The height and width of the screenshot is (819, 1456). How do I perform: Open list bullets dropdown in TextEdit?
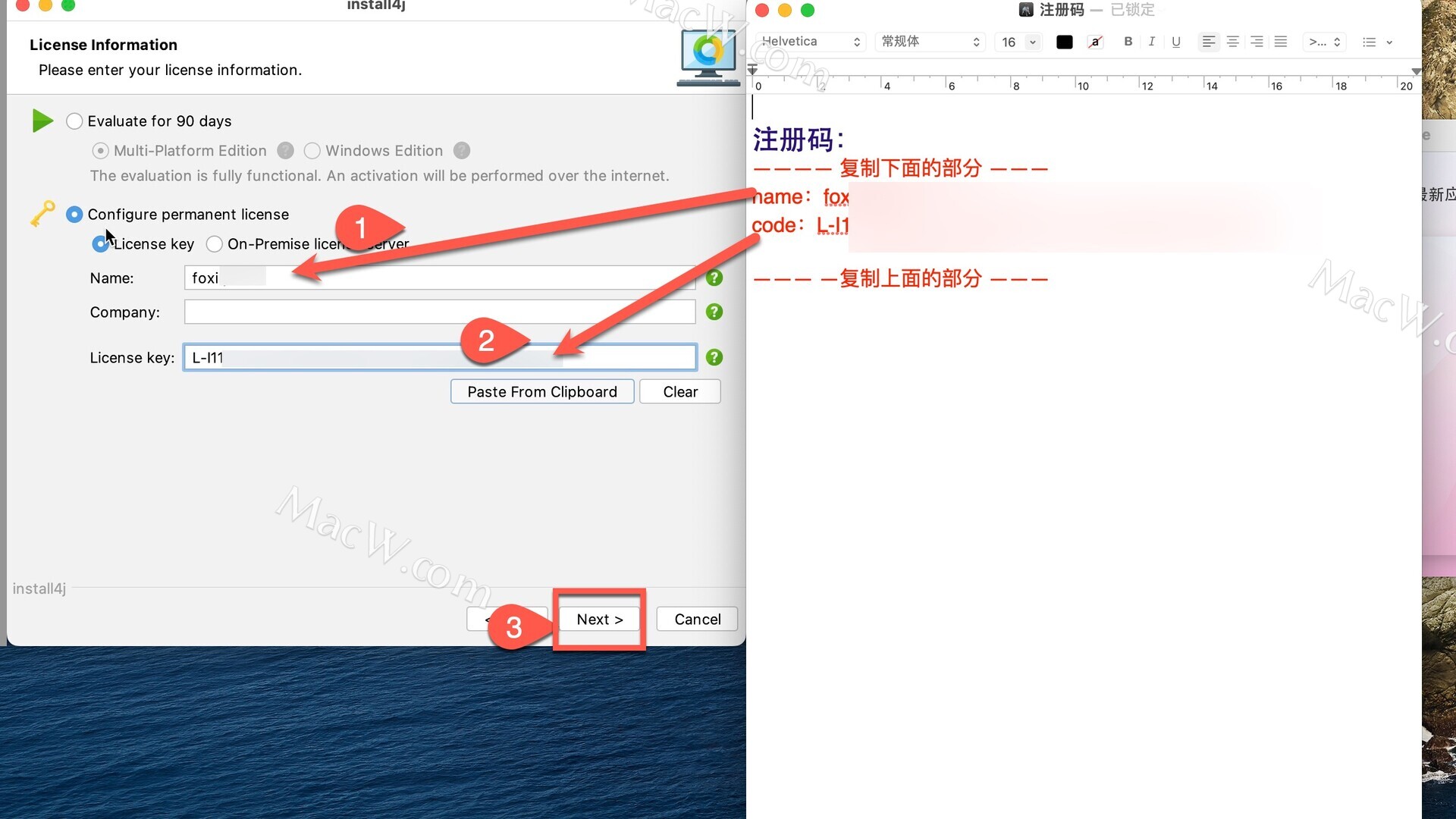click(1378, 42)
